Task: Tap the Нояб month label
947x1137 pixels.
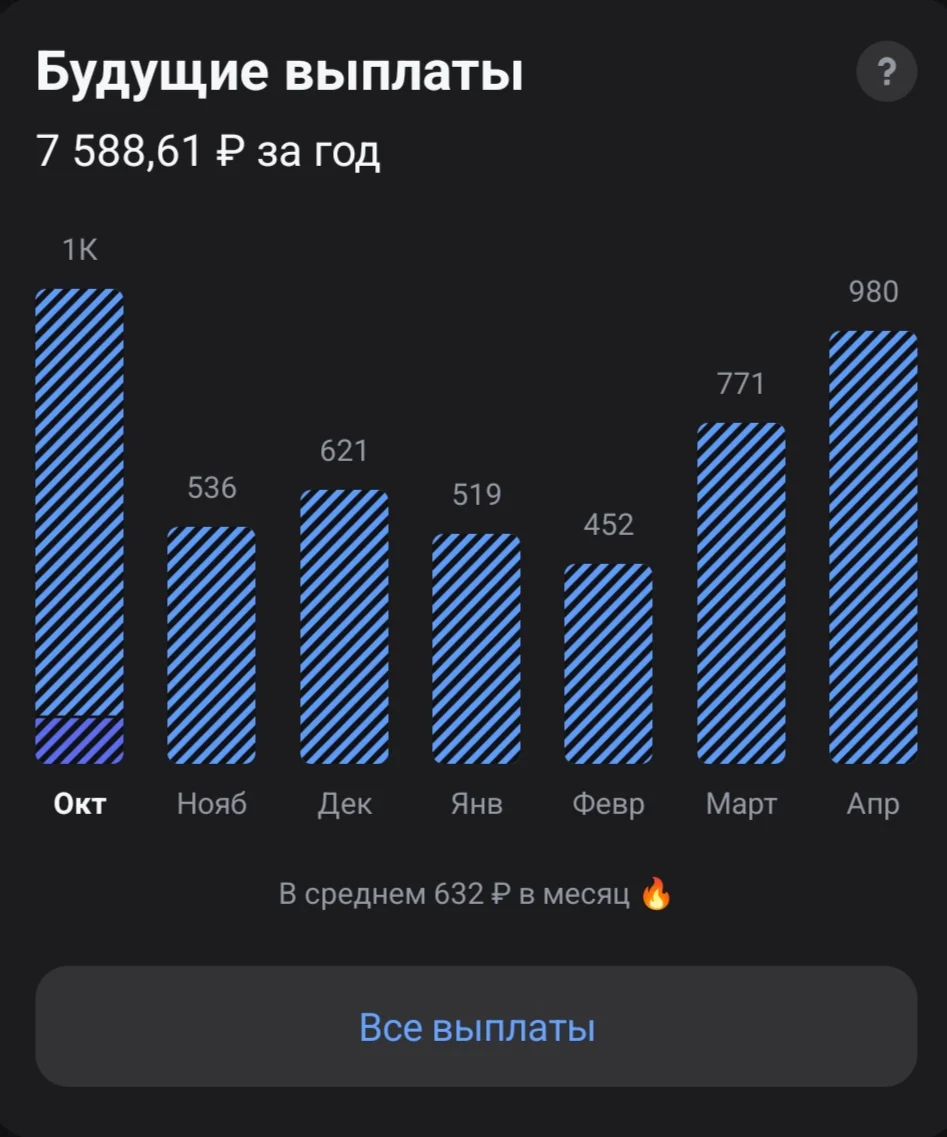Action: coord(212,804)
